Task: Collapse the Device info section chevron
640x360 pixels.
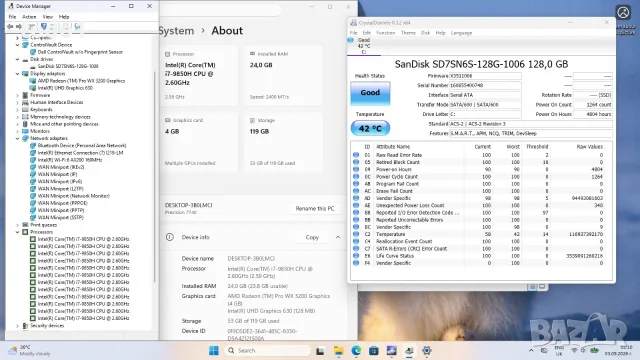Action: coord(338,237)
